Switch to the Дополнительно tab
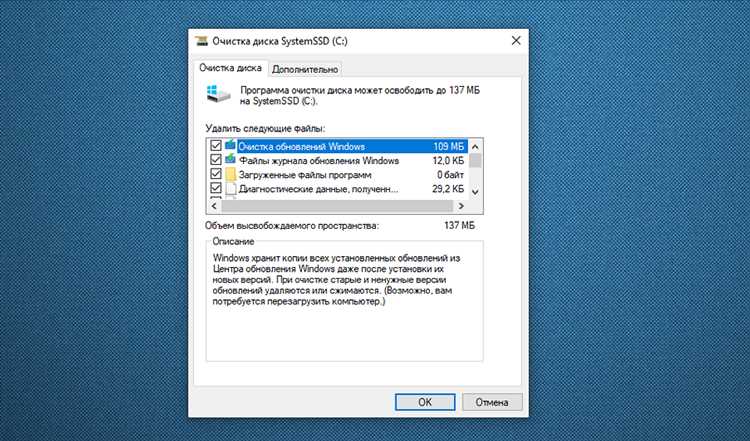The width and height of the screenshot is (750, 441). coord(305,69)
